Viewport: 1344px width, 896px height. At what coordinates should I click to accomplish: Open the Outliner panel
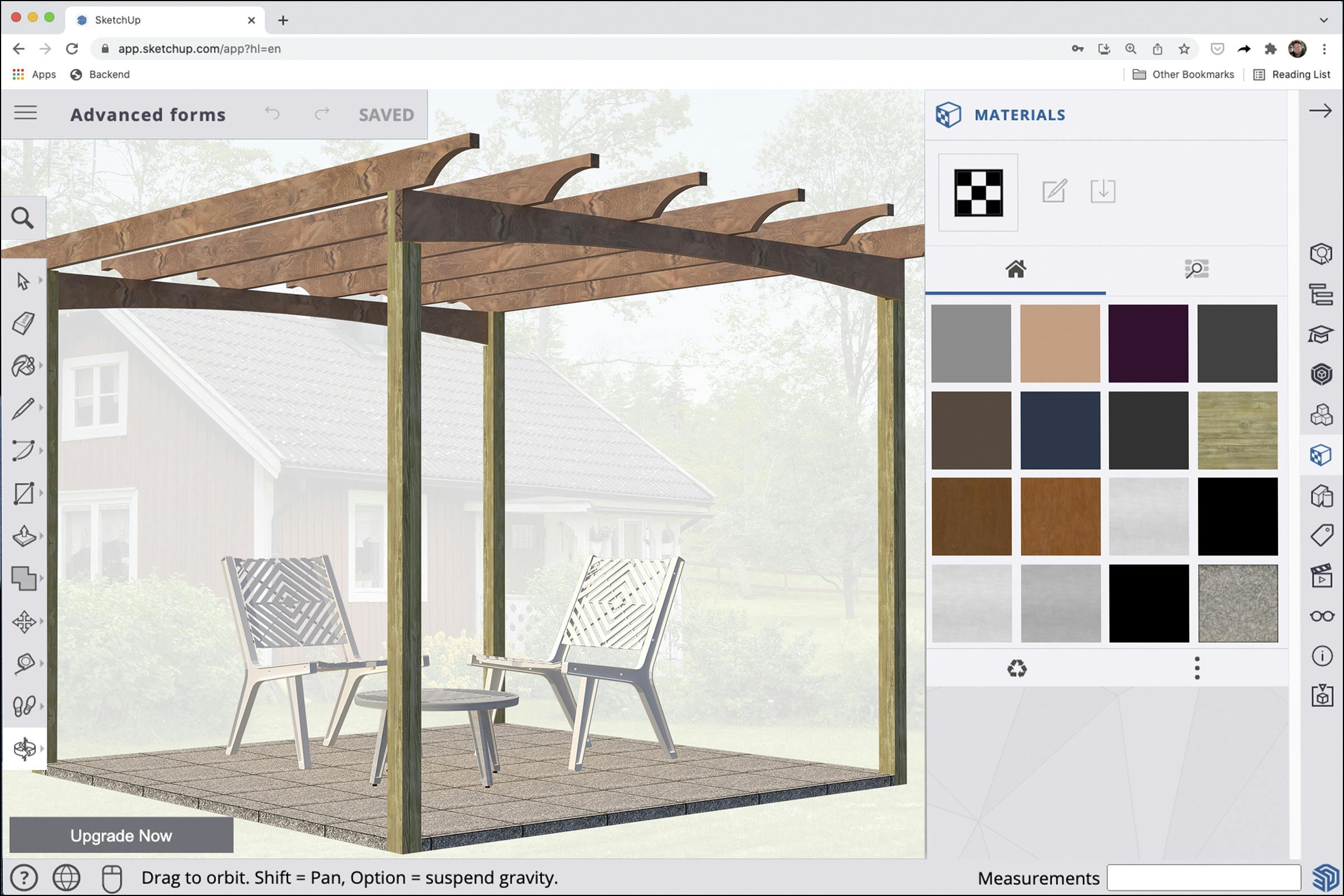pos(1321,295)
